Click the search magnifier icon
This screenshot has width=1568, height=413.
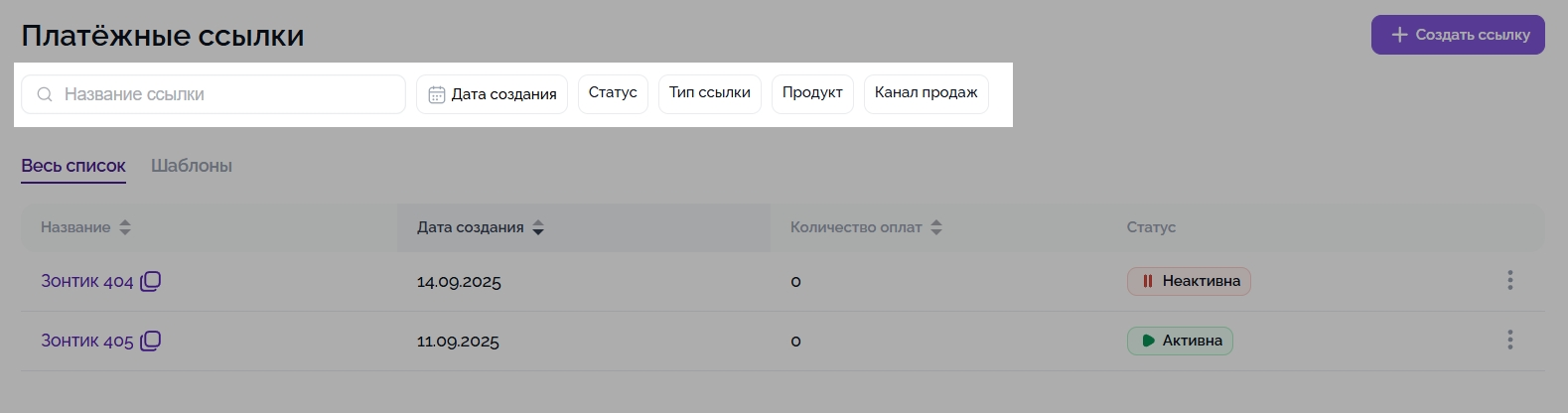tap(45, 94)
